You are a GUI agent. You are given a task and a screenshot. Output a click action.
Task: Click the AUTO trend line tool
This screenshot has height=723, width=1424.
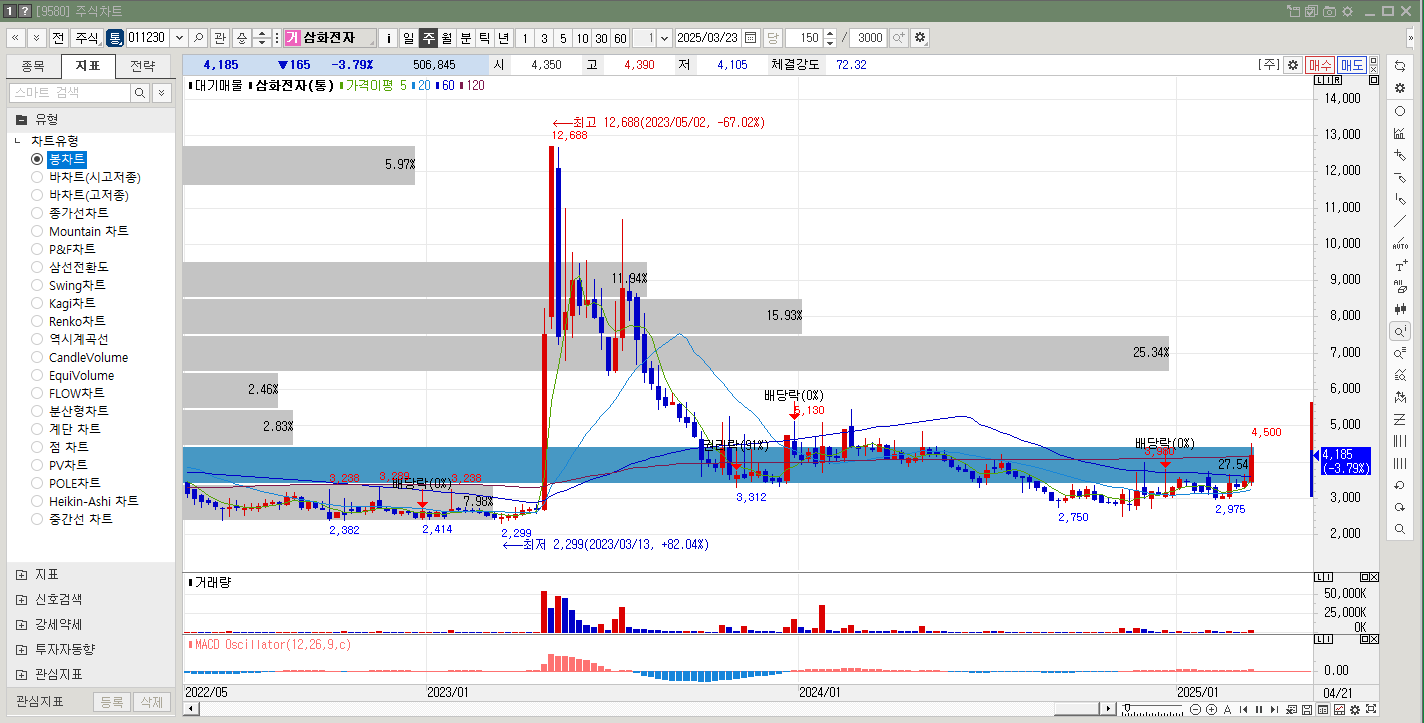pos(1400,244)
